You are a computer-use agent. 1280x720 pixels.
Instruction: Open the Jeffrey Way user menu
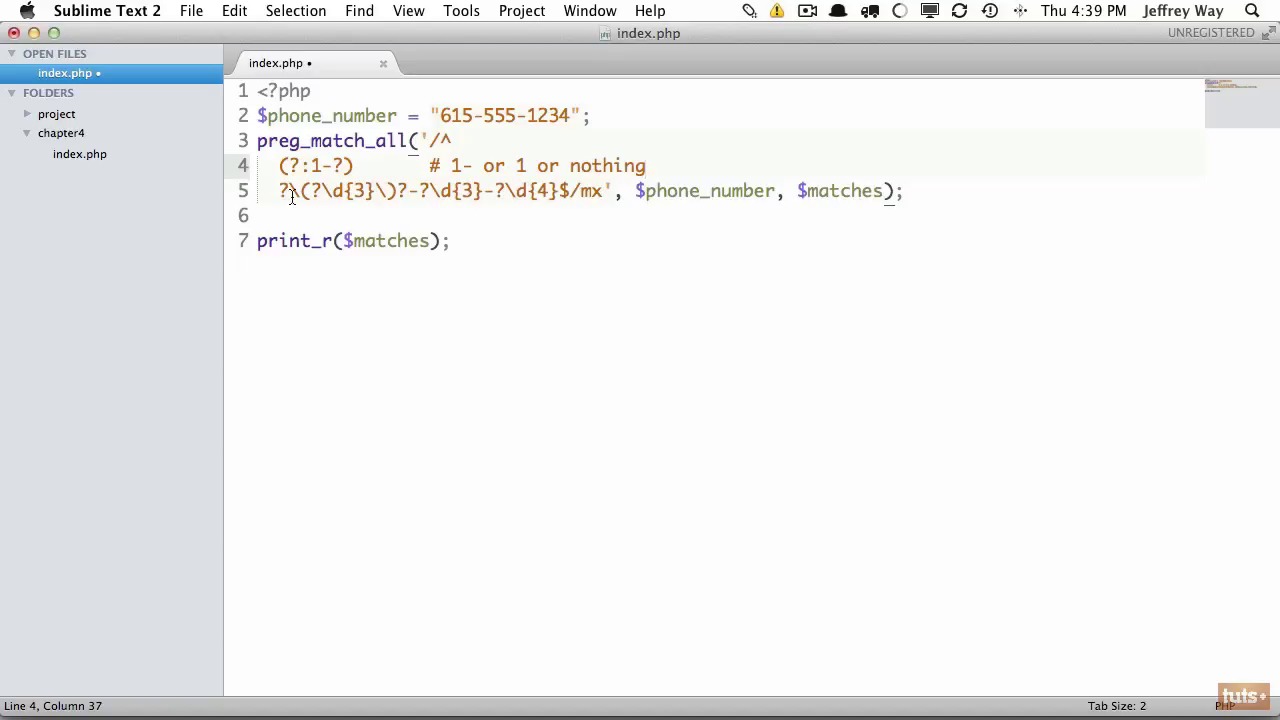tap(1183, 11)
